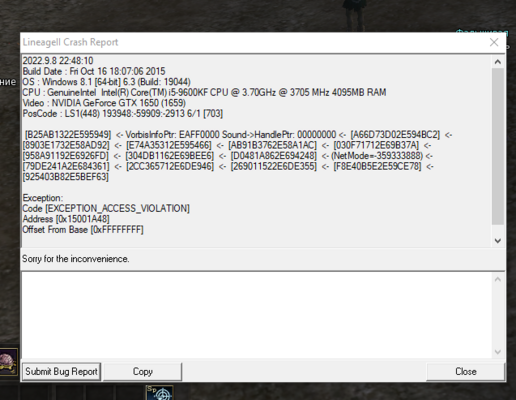Screen dimensions: 516x400
Task: Click inside the empty comment text box
Action: tap(257, 315)
